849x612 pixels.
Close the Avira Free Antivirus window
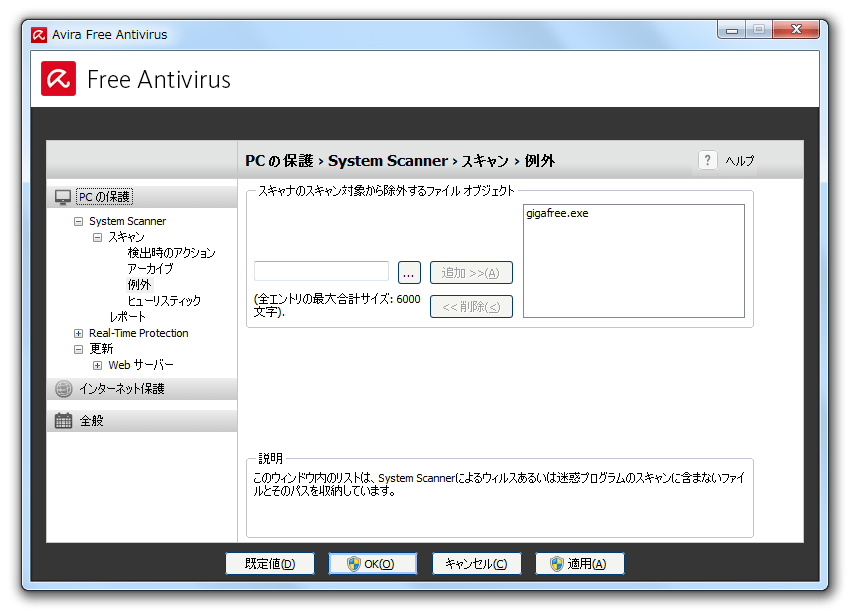796,30
